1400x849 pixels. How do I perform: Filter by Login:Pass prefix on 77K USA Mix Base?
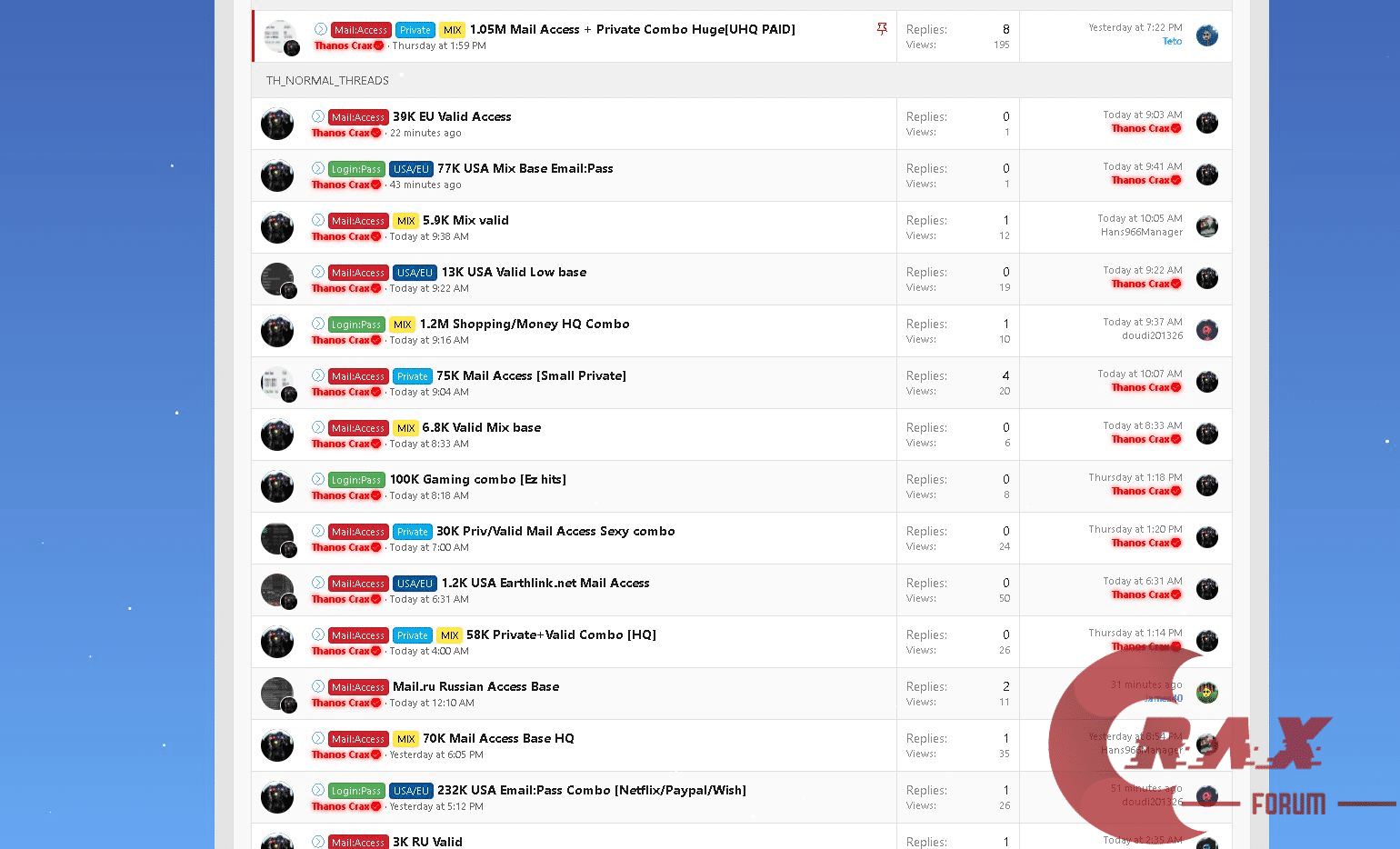pyautogui.click(x=356, y=169)
